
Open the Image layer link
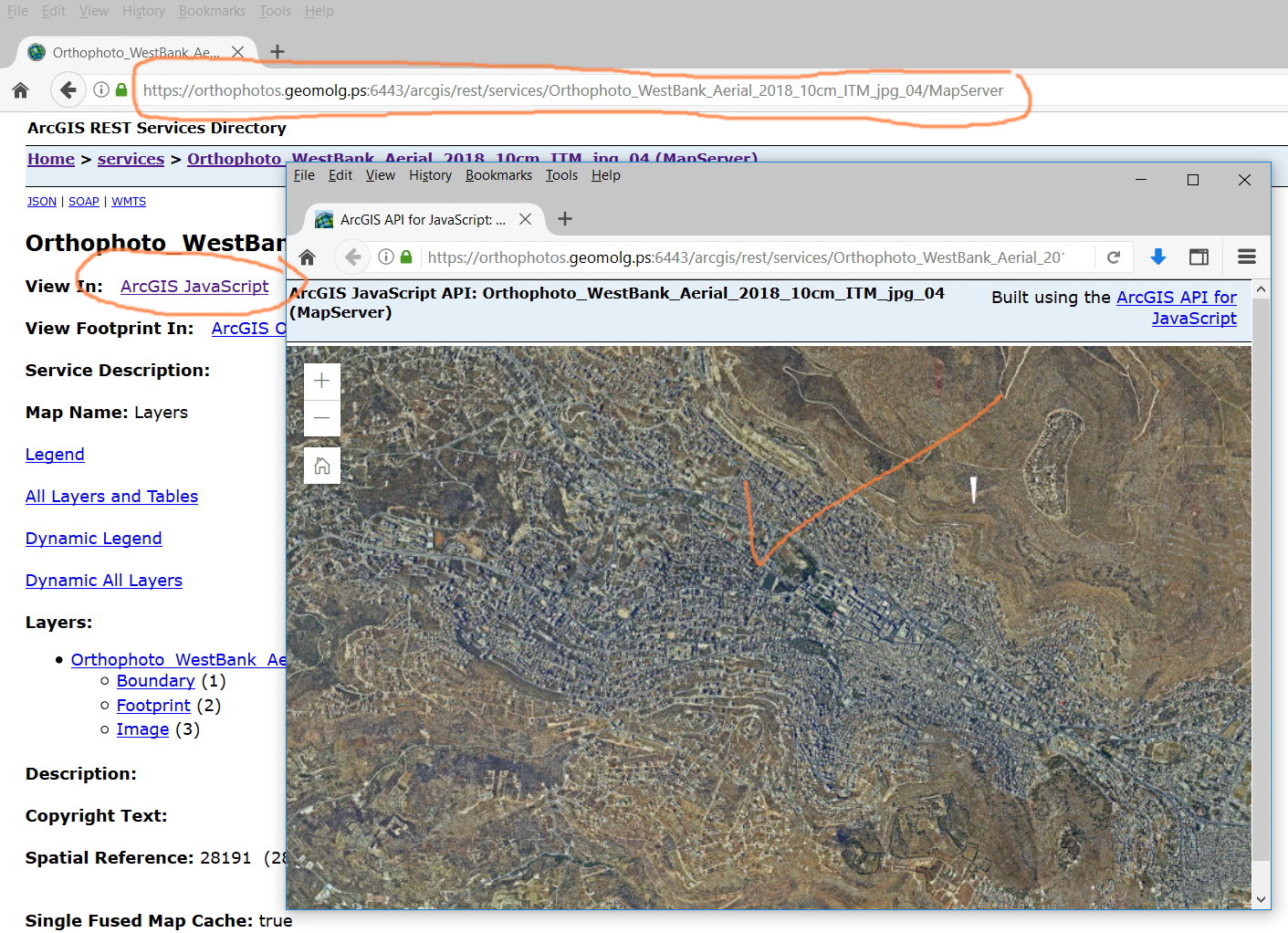pos(142,729)
